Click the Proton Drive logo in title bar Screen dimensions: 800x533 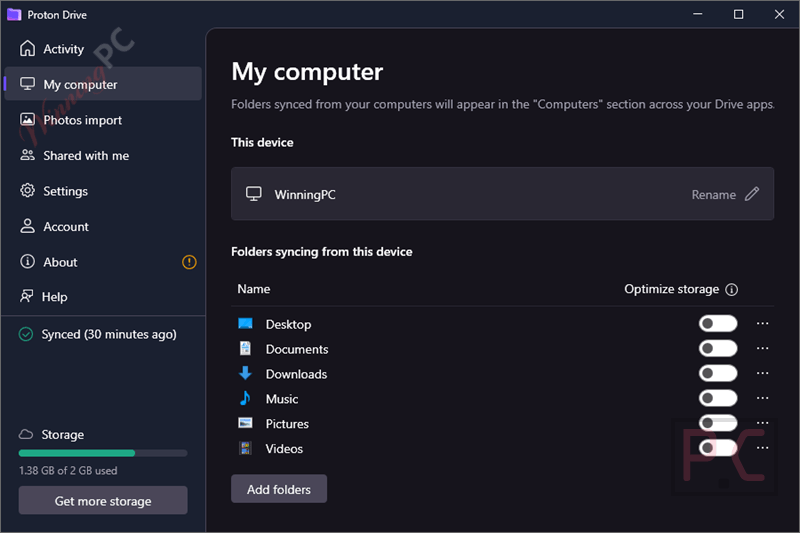click(x=14, y=14)
